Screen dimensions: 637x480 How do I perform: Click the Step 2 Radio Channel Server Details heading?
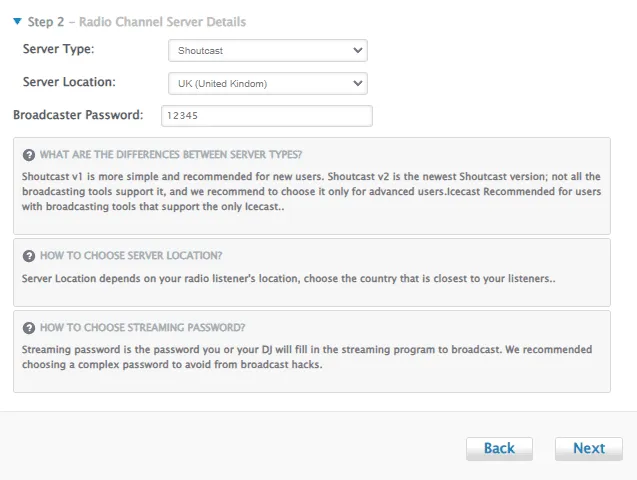(137, 22)
